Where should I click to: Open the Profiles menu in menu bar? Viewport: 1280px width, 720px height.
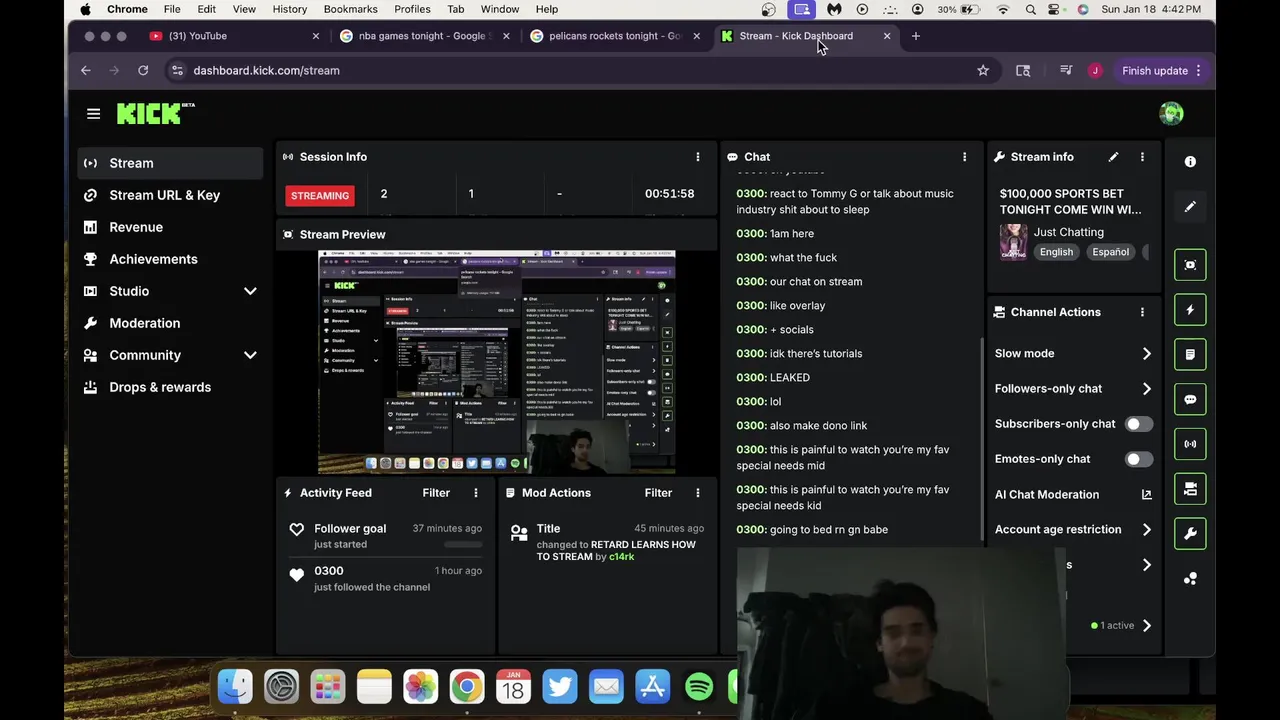tap(412, 9)
